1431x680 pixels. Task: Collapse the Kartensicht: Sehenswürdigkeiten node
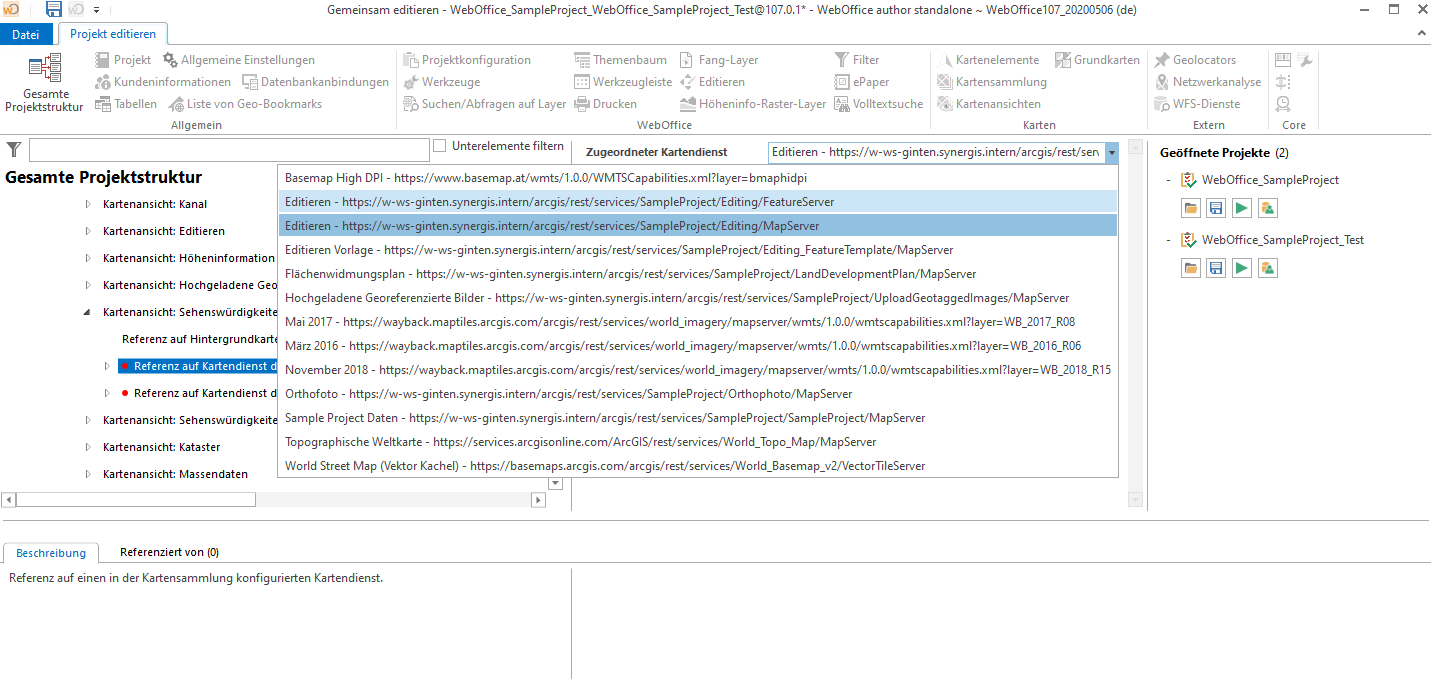click(x=85, y=311)
